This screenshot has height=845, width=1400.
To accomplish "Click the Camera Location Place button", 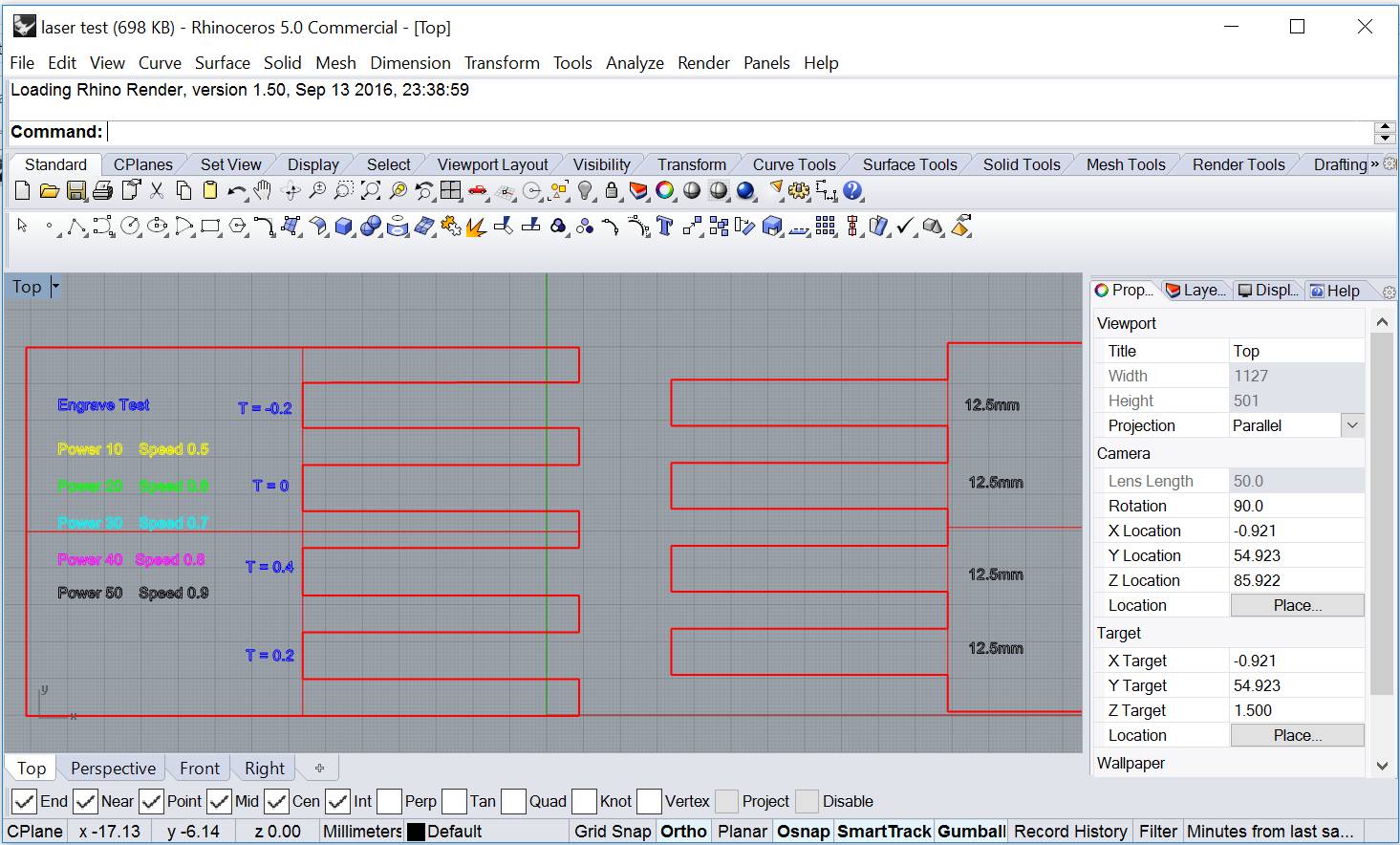I will point(1297,605).
